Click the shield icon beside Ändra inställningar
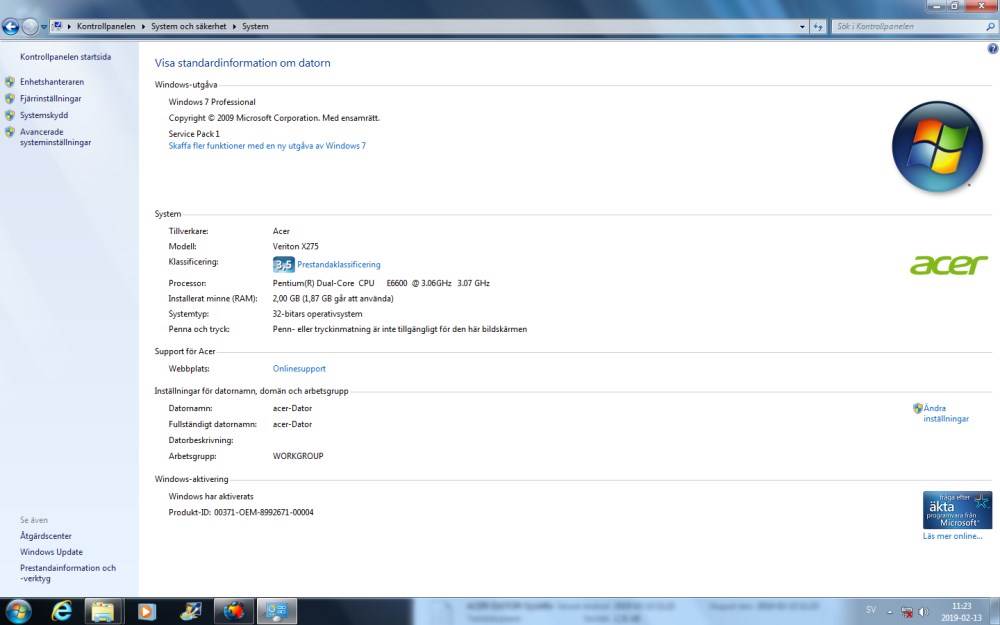This screenshot has width=1000, height=625. pos(918,408)
